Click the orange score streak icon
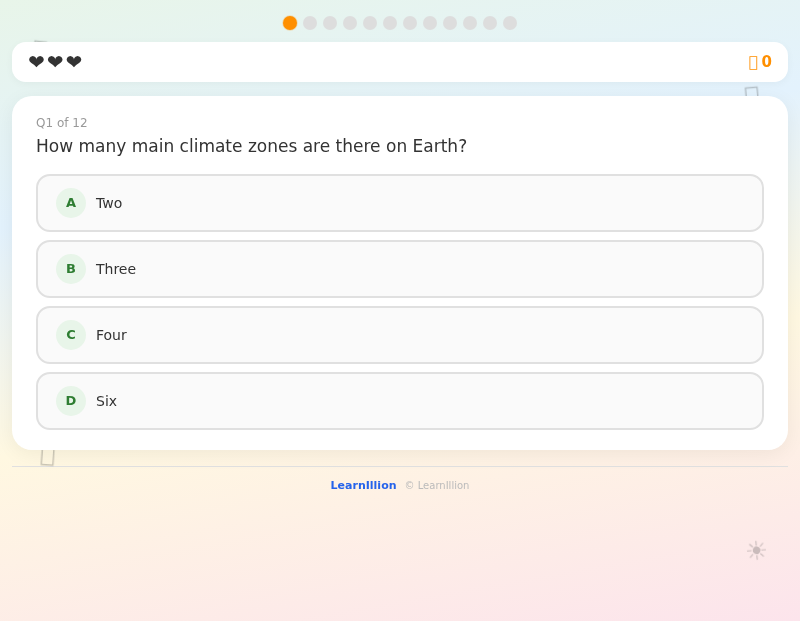The image size is (800, 621). click(x=752, y=61)
